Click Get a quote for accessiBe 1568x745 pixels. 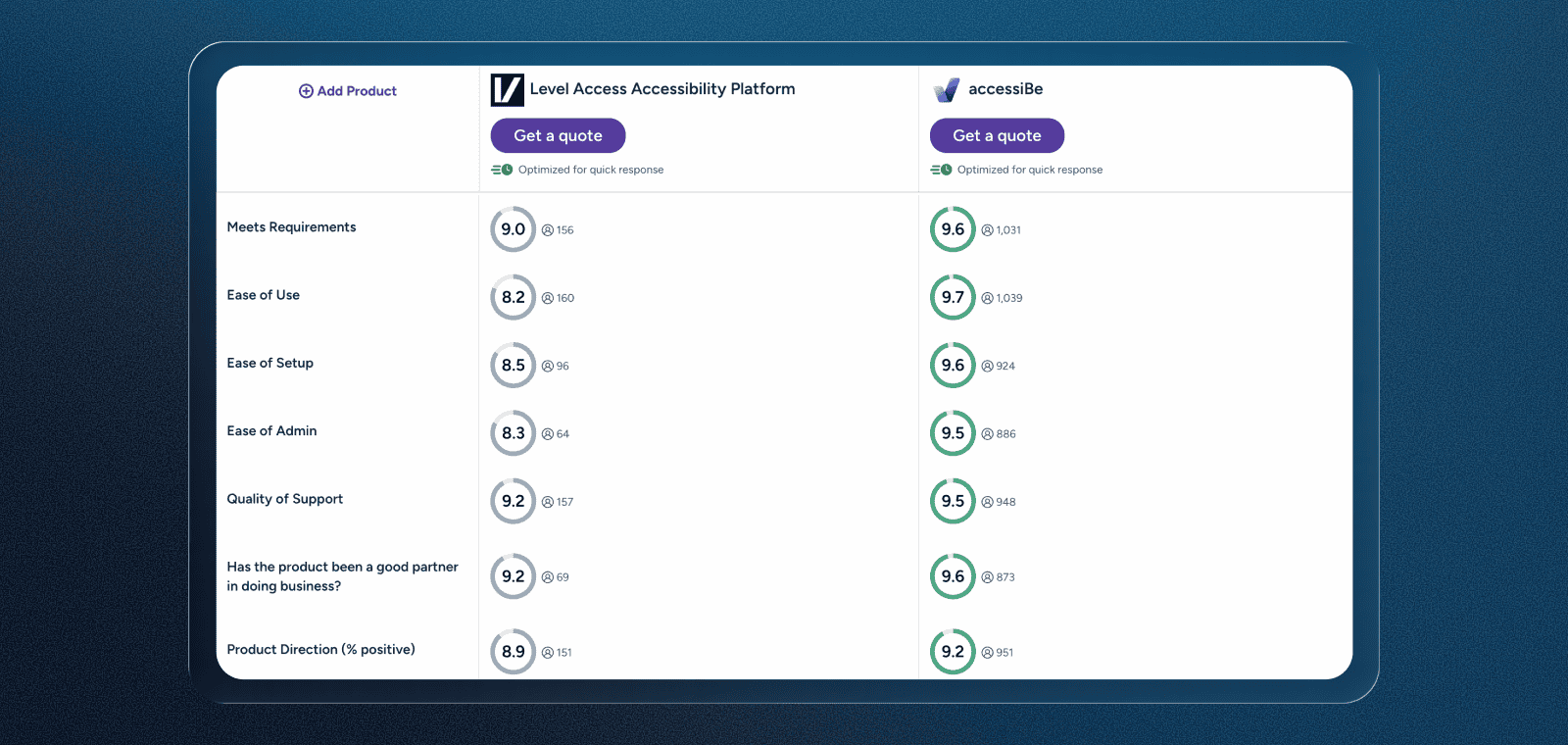click(997, 135)
